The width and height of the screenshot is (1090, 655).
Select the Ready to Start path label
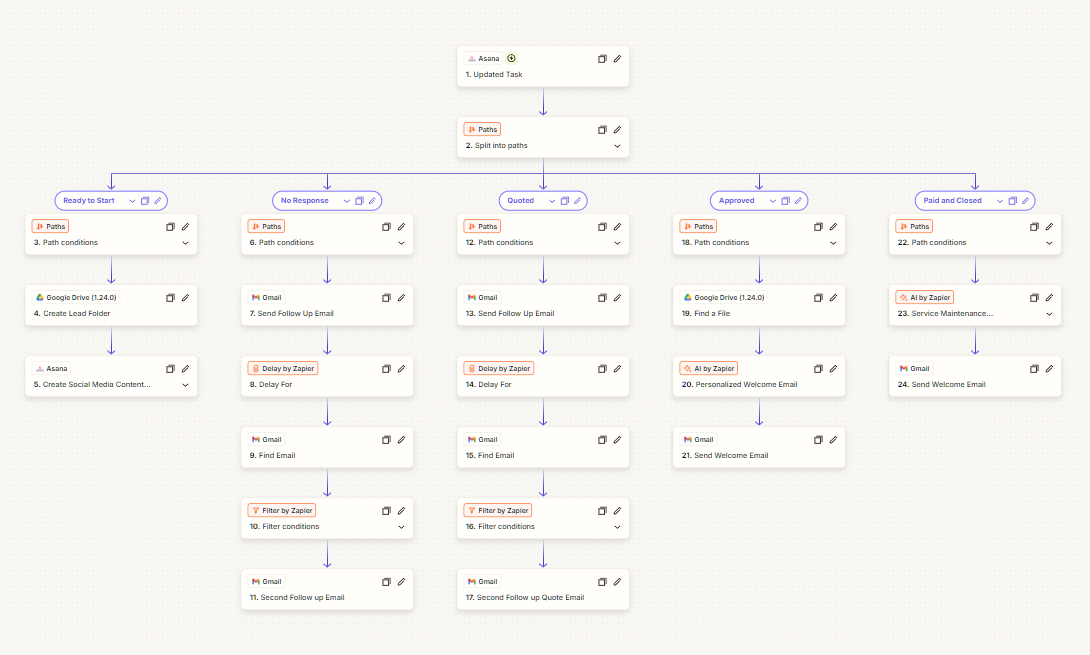tap(89, 201)
